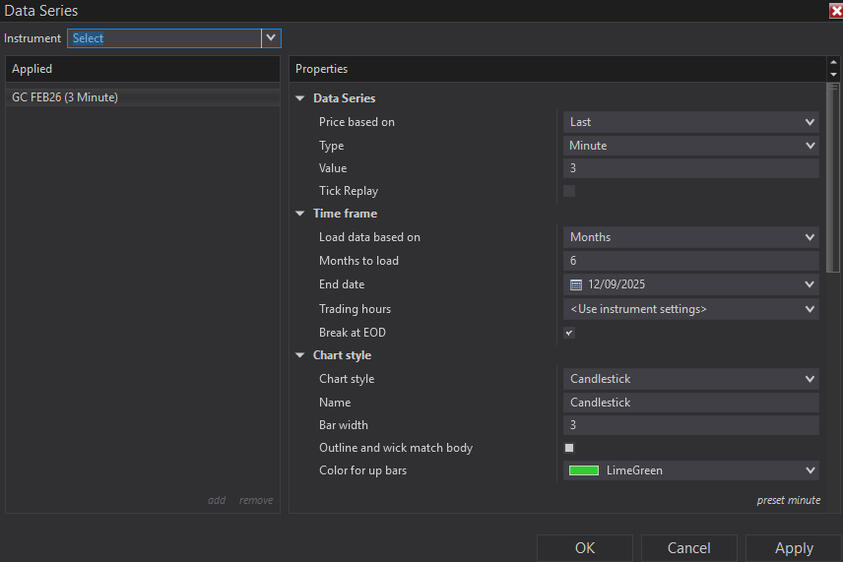Click the LimeGreen color swatch for up bars
843x562 pixels.
pyautogui.click(x=584, y=471)
